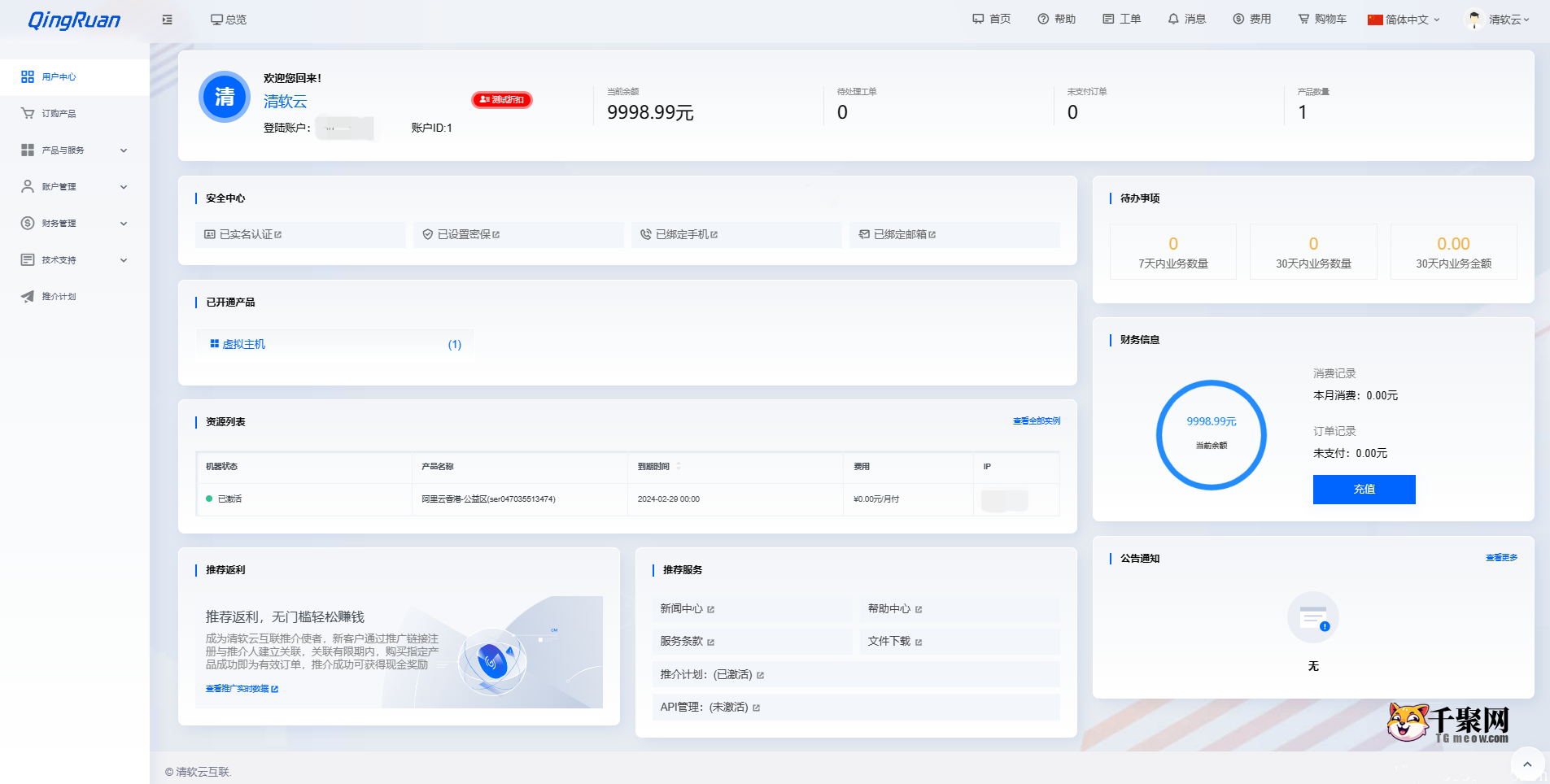Expand the 账户管理 sidebar menu

pos(75,186)
